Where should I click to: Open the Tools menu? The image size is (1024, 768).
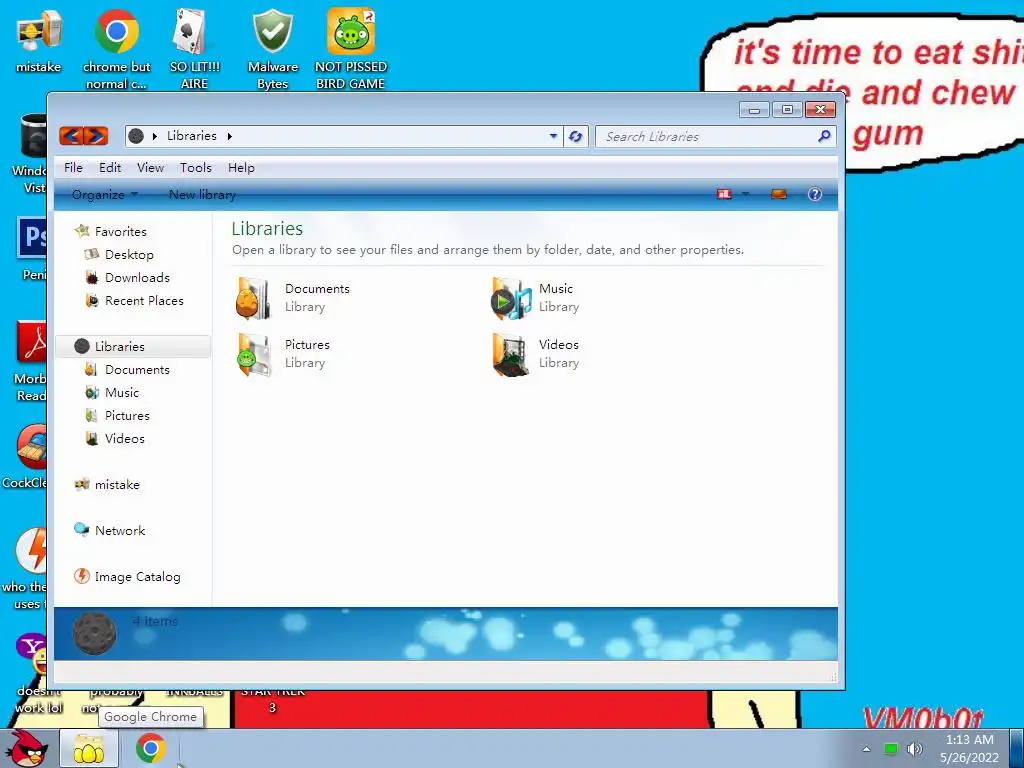[x=196, y=168]
